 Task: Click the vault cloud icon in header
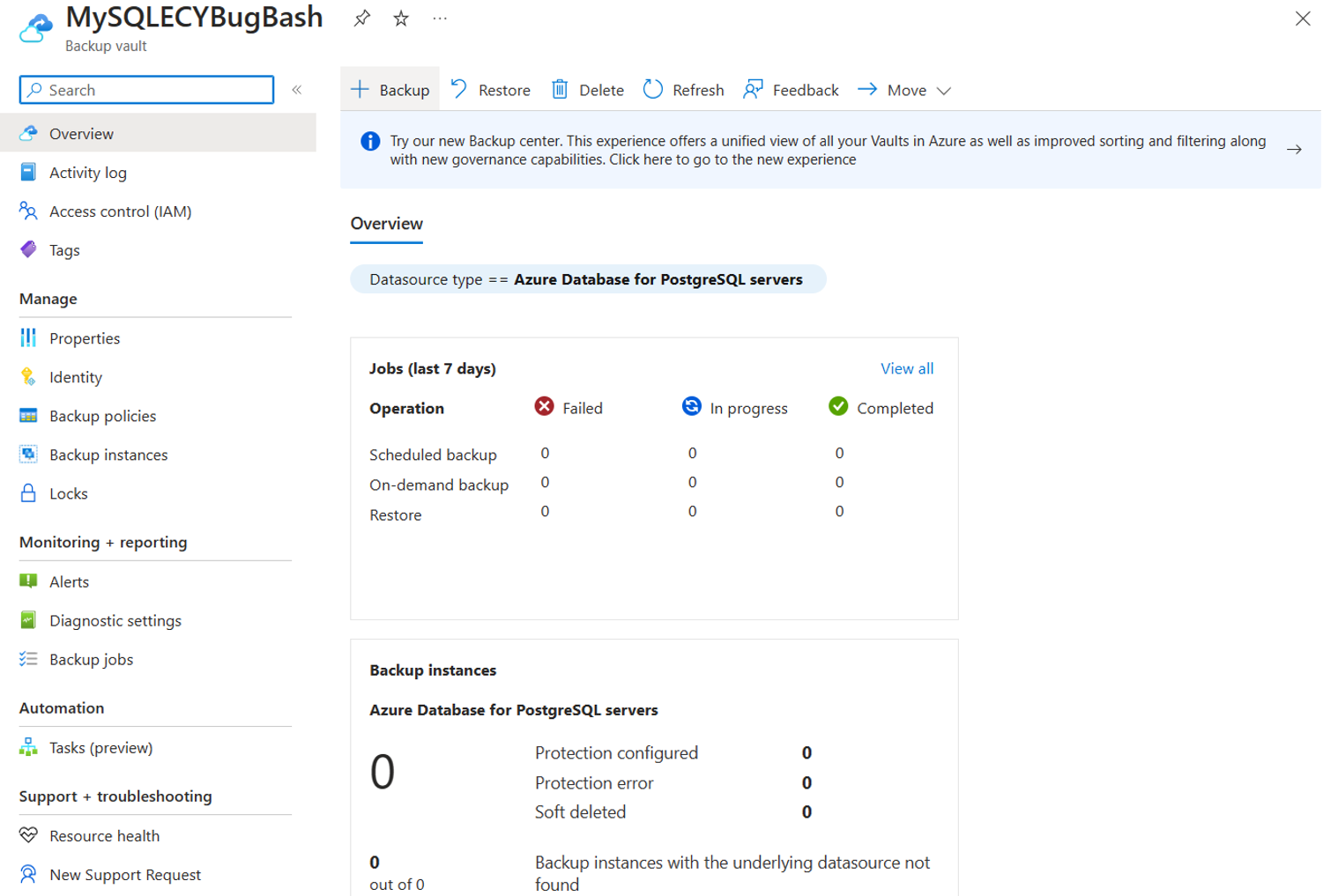point(36,27)
